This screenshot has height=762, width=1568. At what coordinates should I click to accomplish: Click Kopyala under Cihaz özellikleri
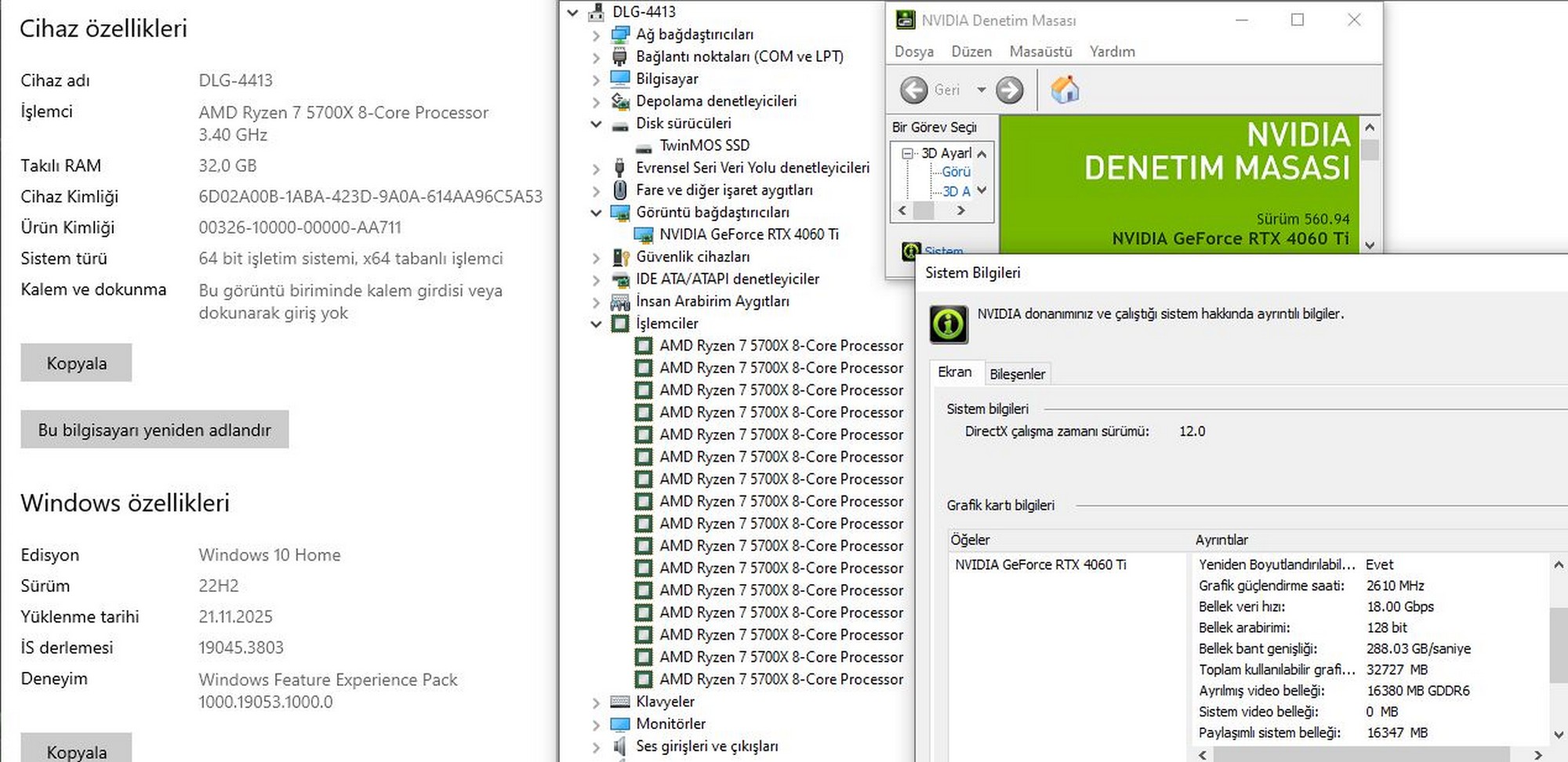[x=76, y=363]
